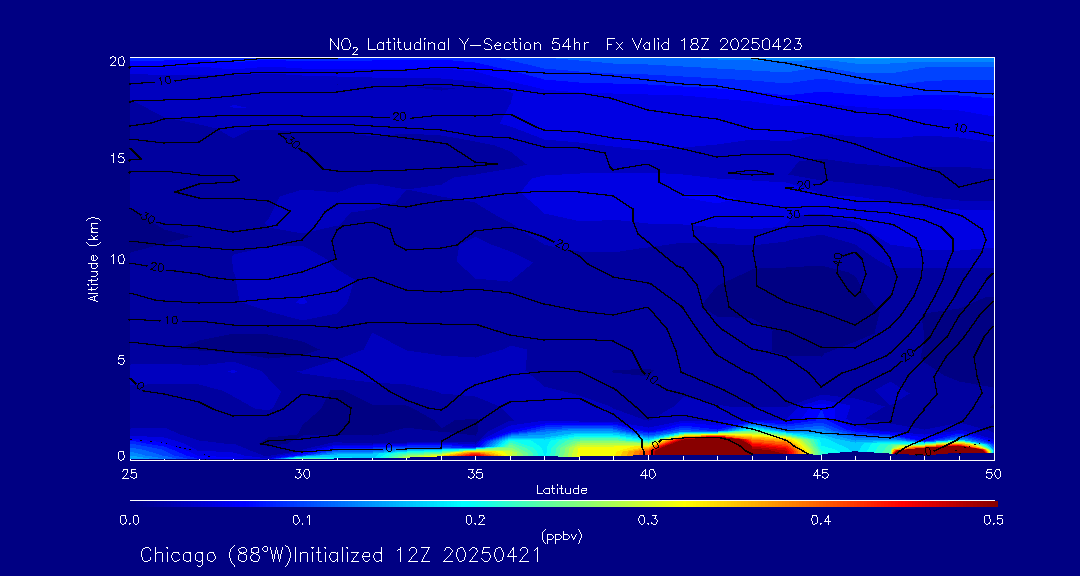This screenshot has height=576, width=1080.
Task: Select the altitude tick label 15
Action: click(117, 159)
